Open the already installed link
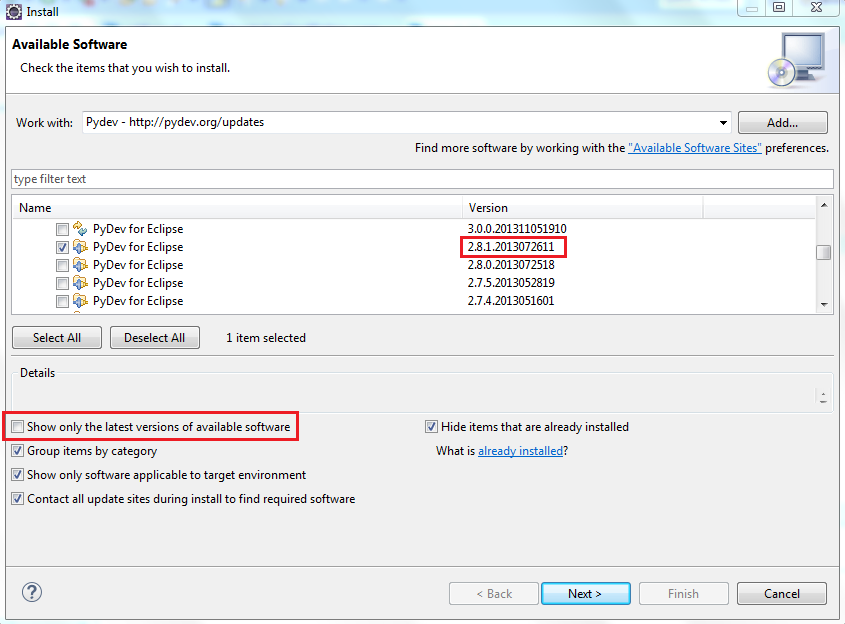845x624 pixels. point(520,450)
